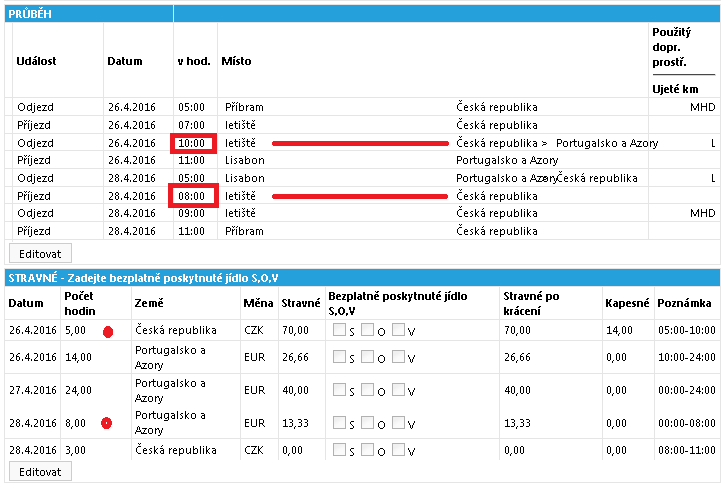Select Lisabon in the 11:00 arrival row

coord(245,160)
